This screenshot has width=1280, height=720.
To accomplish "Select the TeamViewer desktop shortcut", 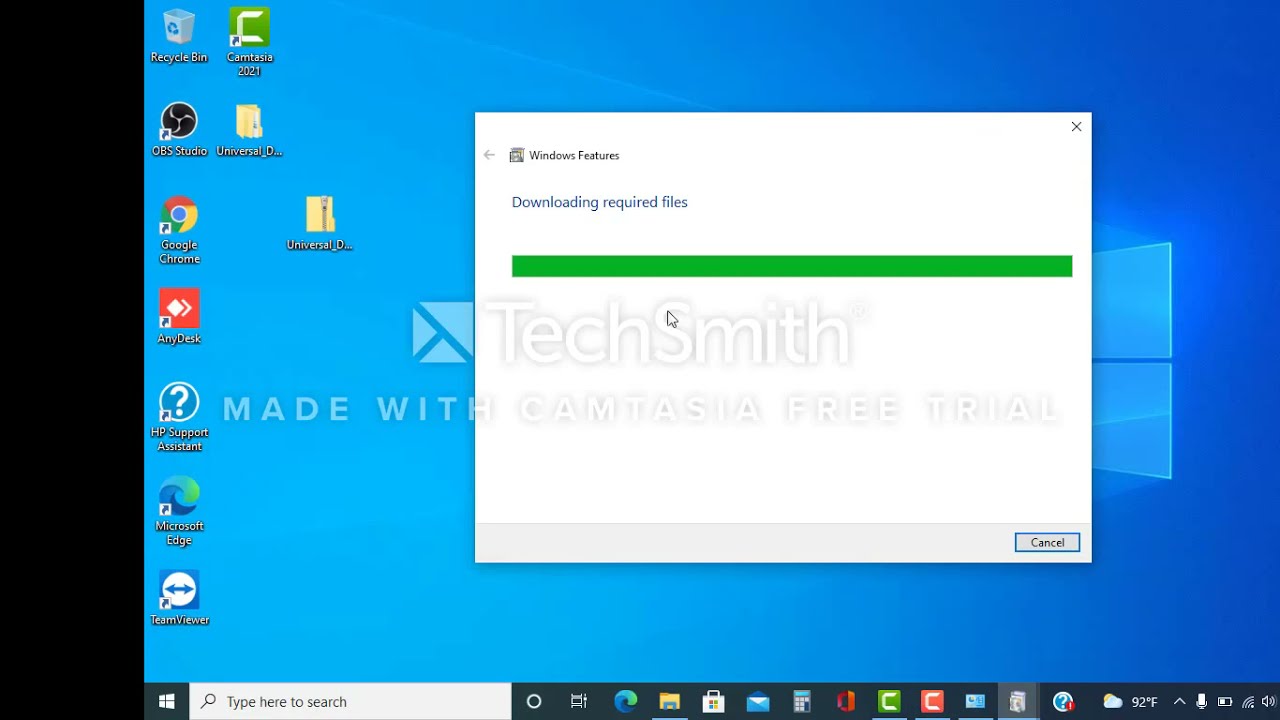I will coord(179,599).
